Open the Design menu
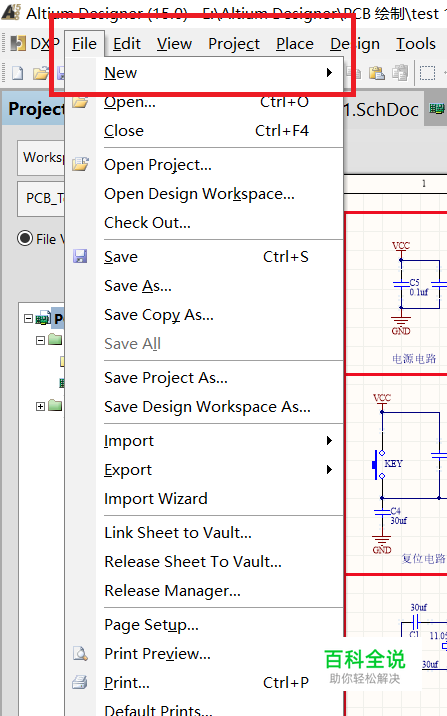Screen dimensions: 447x716 [355, 44]
